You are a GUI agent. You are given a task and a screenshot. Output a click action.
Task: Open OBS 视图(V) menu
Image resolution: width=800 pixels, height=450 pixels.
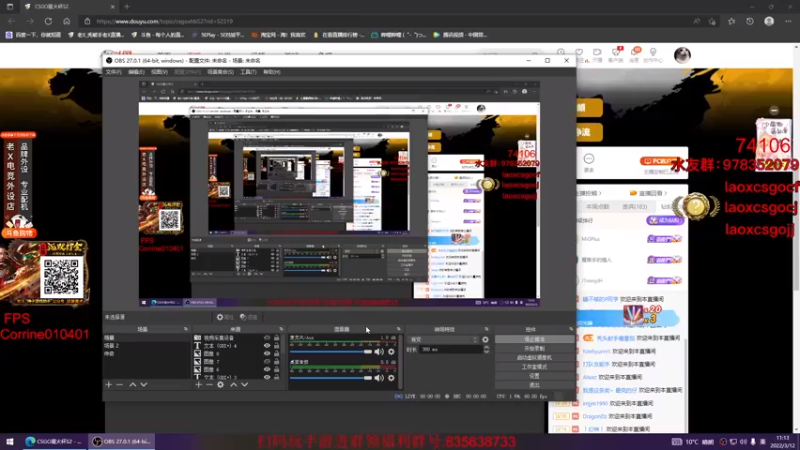[x=159, y=72]
